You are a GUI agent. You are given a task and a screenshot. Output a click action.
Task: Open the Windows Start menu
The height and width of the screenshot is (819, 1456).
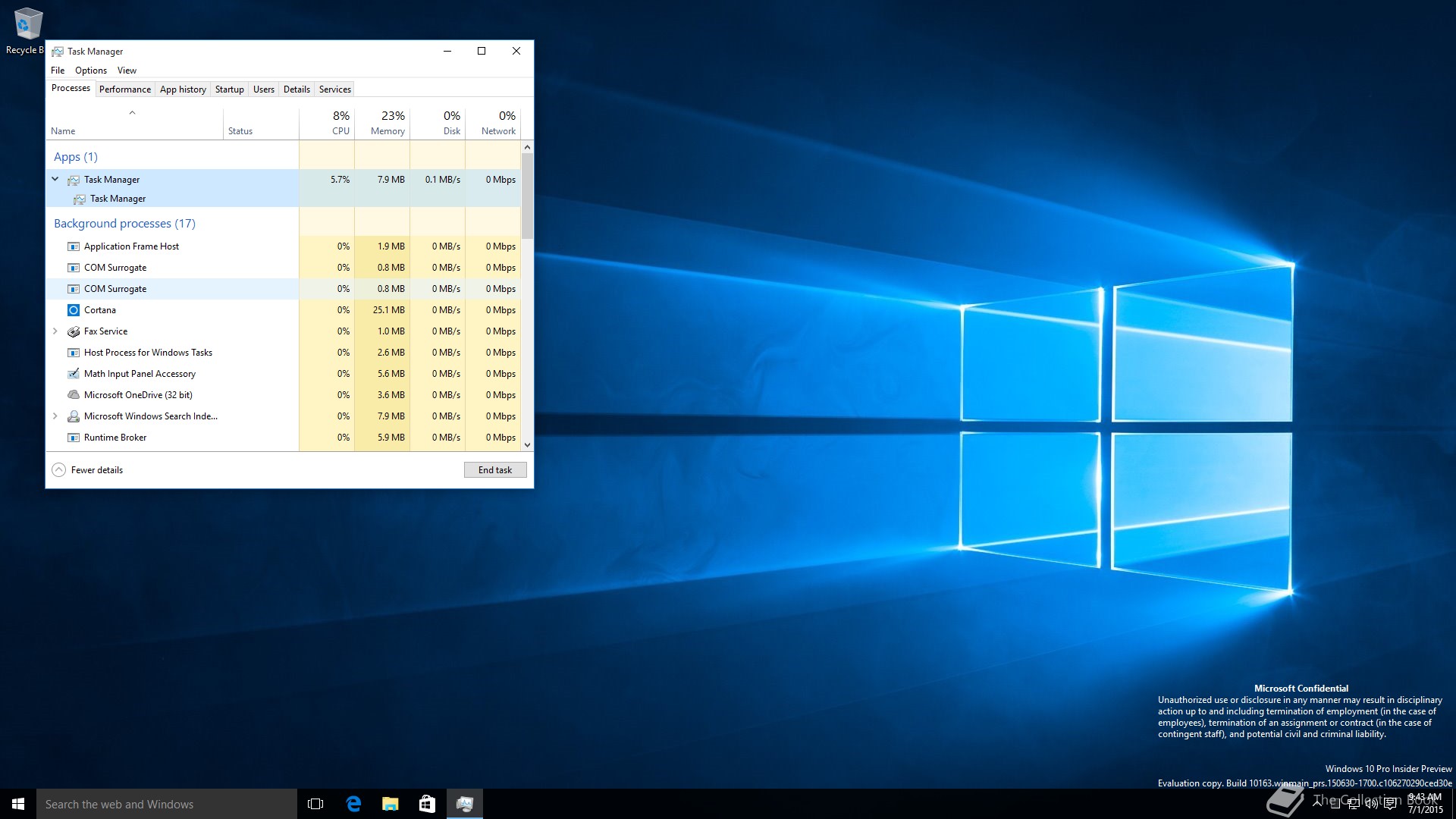(x=18, y=804)
